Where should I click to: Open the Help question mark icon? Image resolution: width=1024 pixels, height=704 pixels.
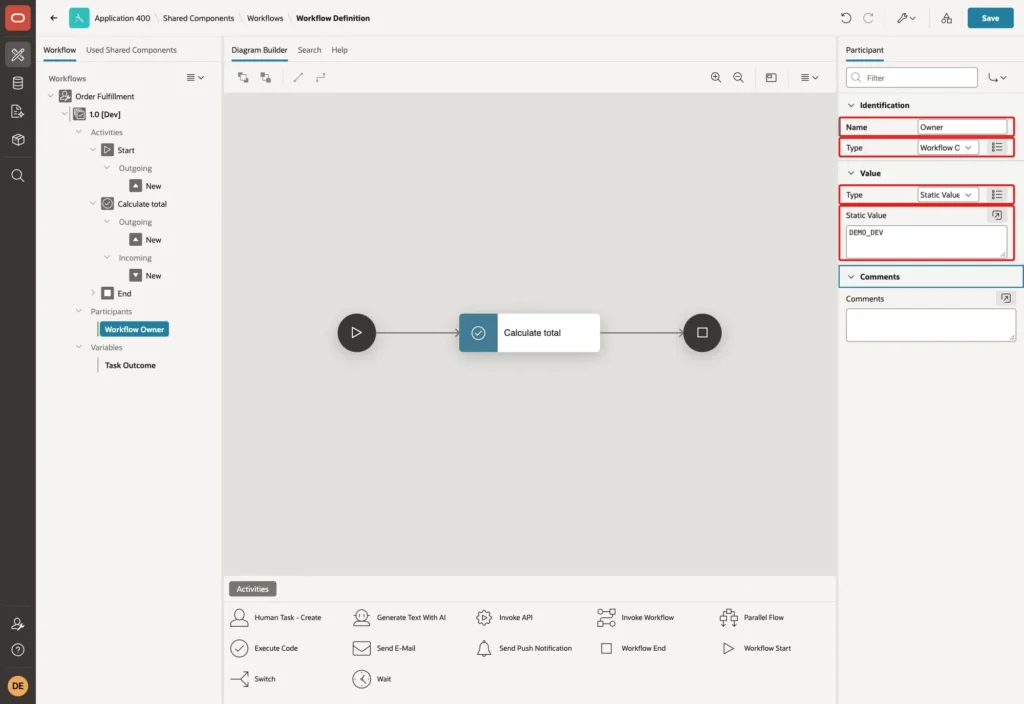[x=18, y=650]
